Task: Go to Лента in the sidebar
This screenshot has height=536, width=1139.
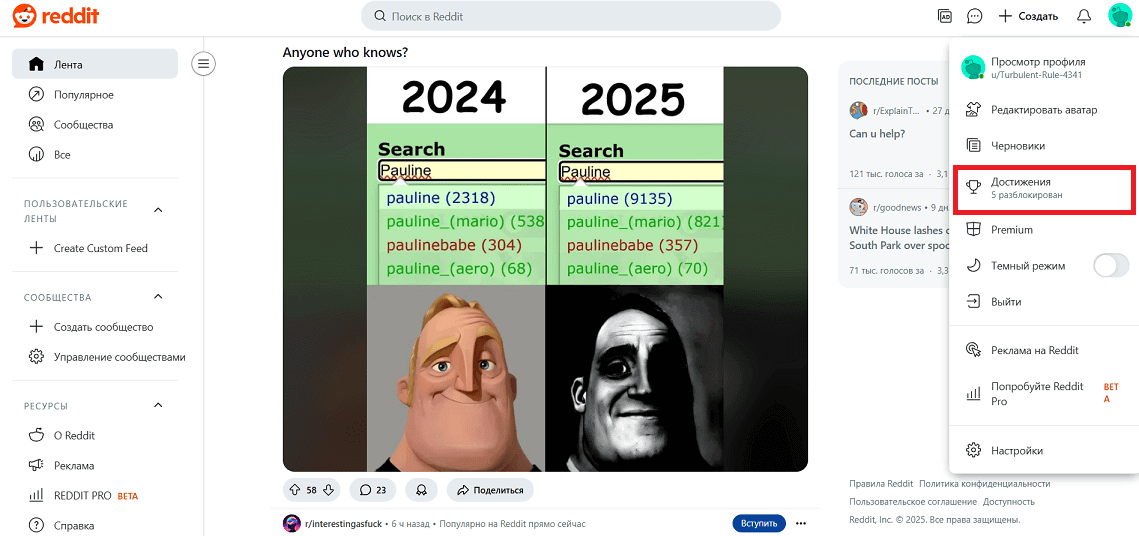Action: click(x=94, y=64)
